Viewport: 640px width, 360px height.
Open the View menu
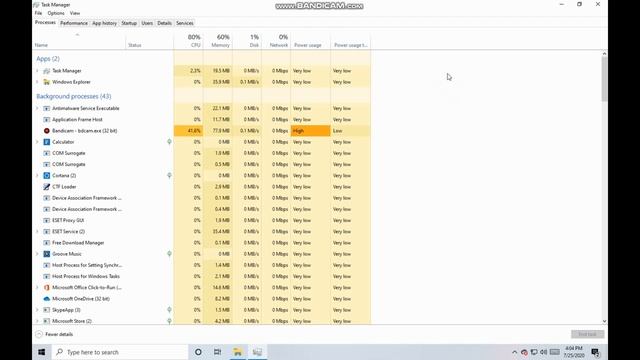[75, 13]
